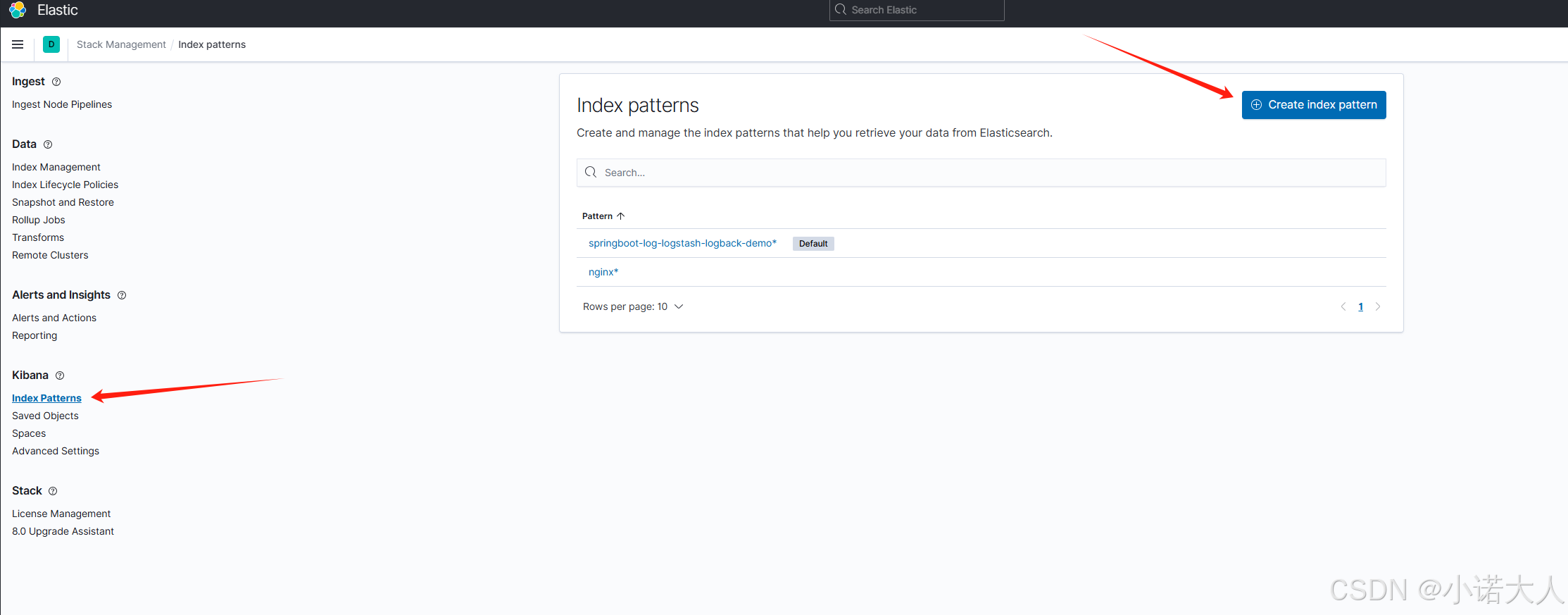Screen dimensions: 1568x615
Task: Click the Kibana section help icon
Action: coord(60,375)
